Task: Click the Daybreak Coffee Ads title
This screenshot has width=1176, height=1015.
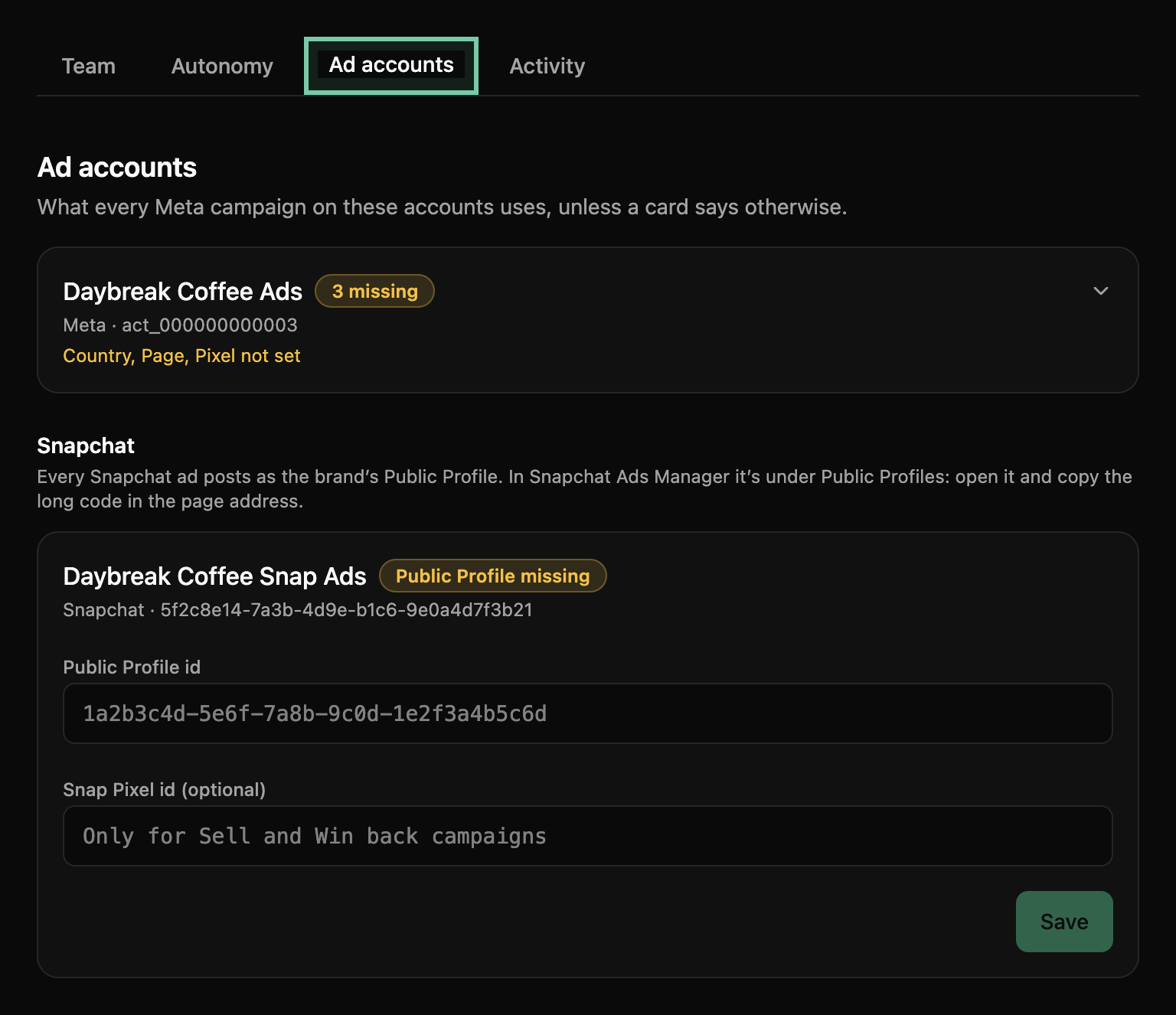Action: click(x=183, y=292)
